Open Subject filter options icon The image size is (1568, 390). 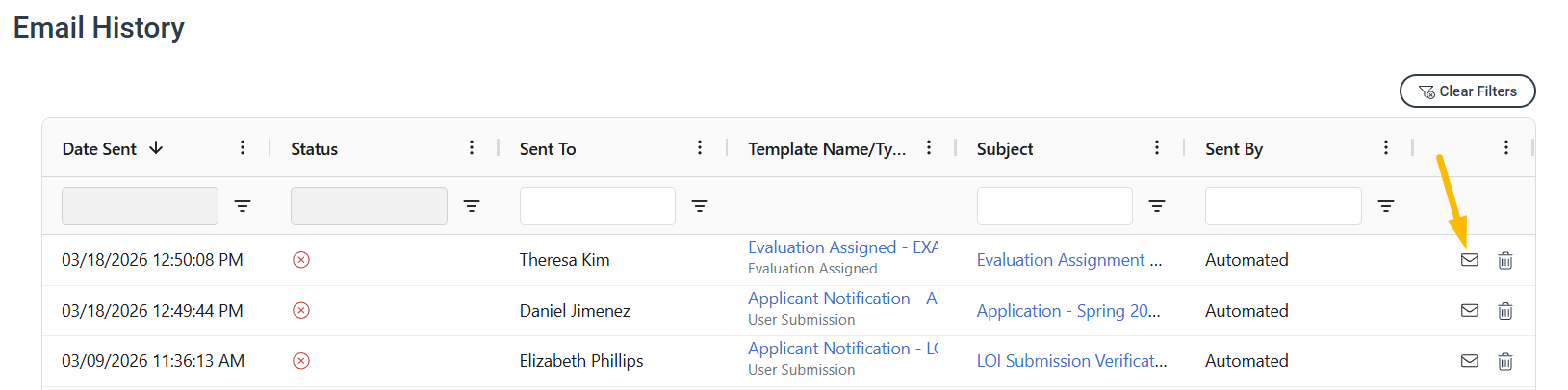pos(1157,206)
